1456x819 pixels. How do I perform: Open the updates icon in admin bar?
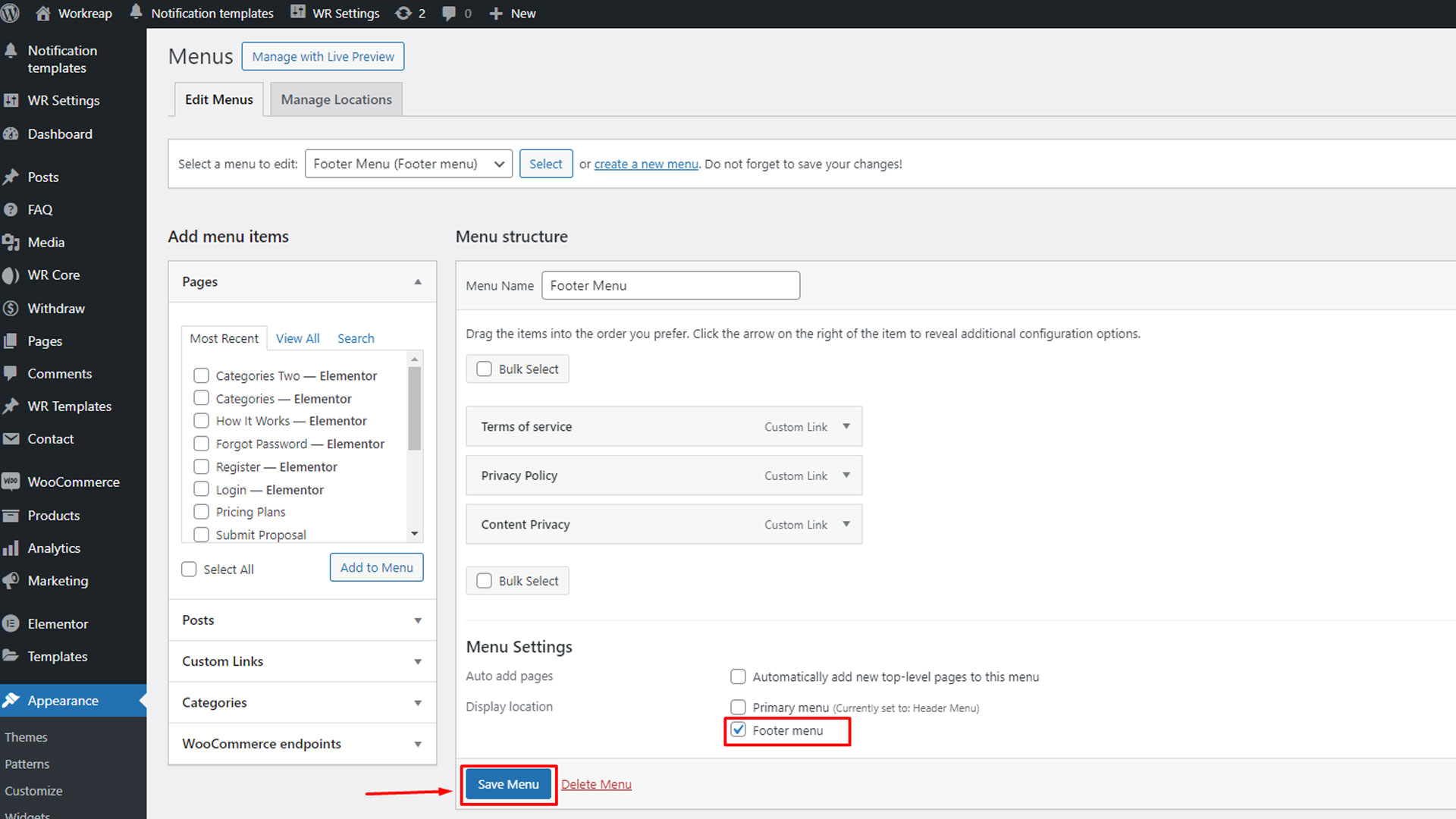click(403, 13)
